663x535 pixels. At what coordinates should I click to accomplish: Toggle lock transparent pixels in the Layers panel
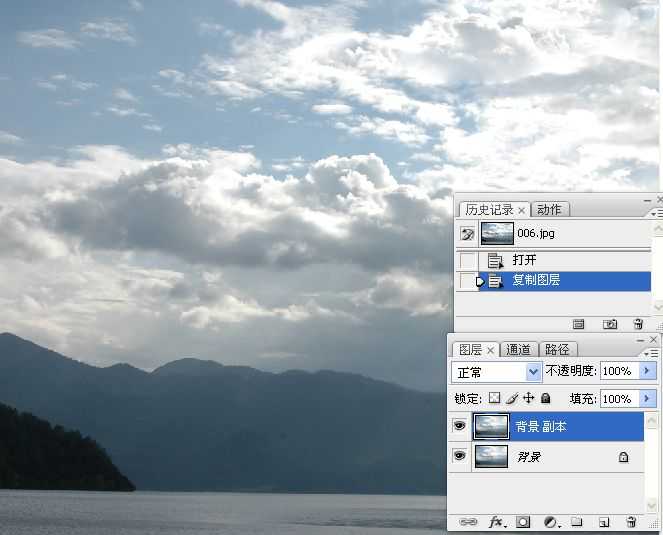click(x=494, y=398)
